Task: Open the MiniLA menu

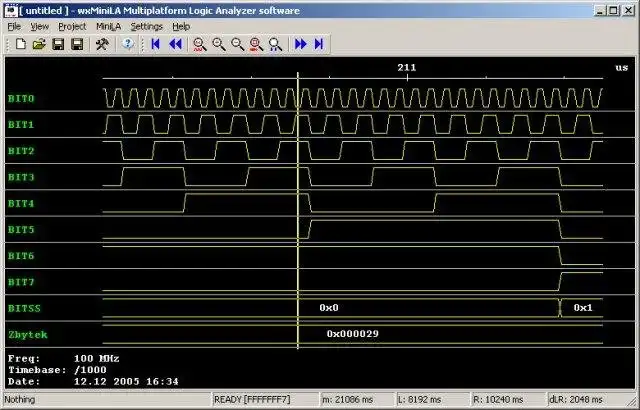Action: (x=109, y=27)
